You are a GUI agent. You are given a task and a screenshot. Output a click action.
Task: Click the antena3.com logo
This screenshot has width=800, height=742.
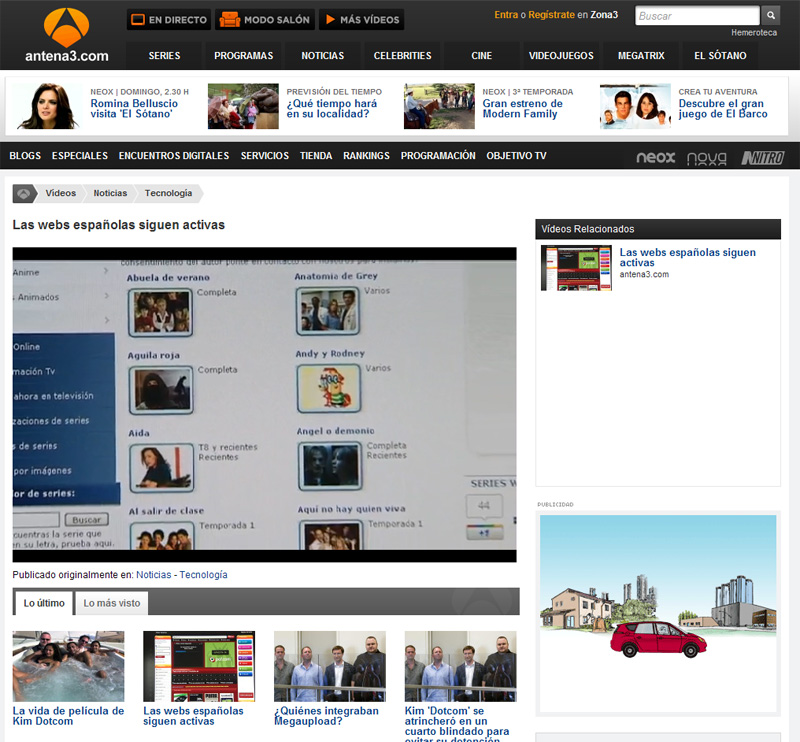pos(67,35)
